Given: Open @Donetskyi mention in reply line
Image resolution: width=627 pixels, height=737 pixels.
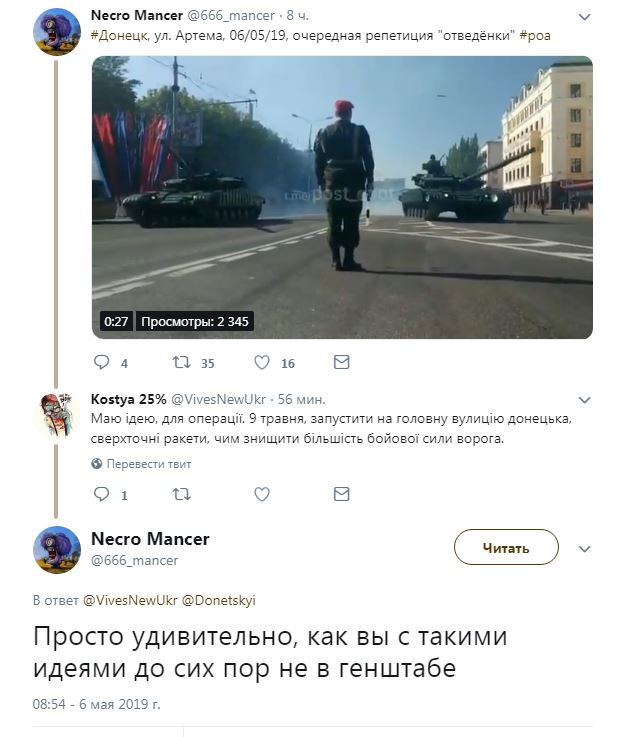Looking at the screenshot, I should (x=219, y=600).
